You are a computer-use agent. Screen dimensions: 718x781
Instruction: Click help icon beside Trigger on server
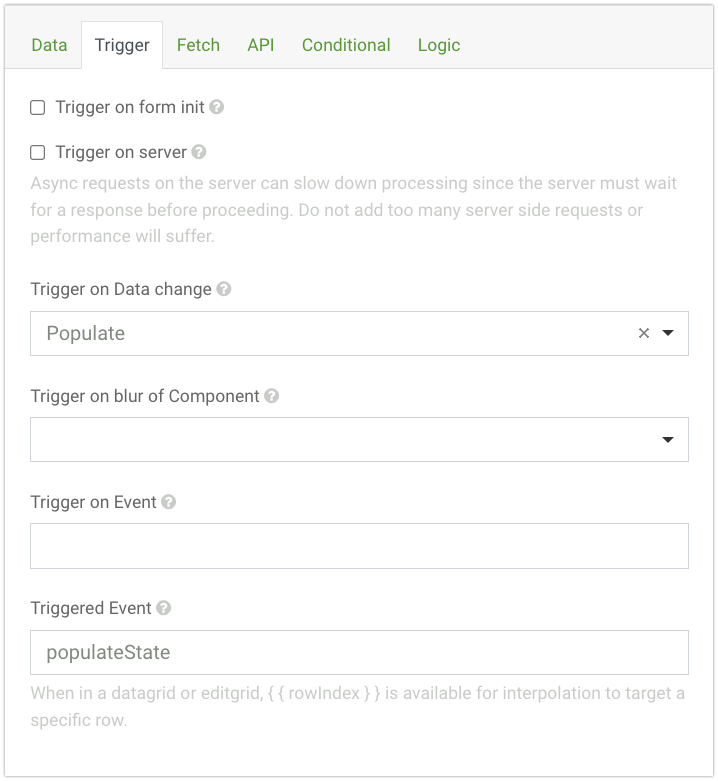[199, 153]
